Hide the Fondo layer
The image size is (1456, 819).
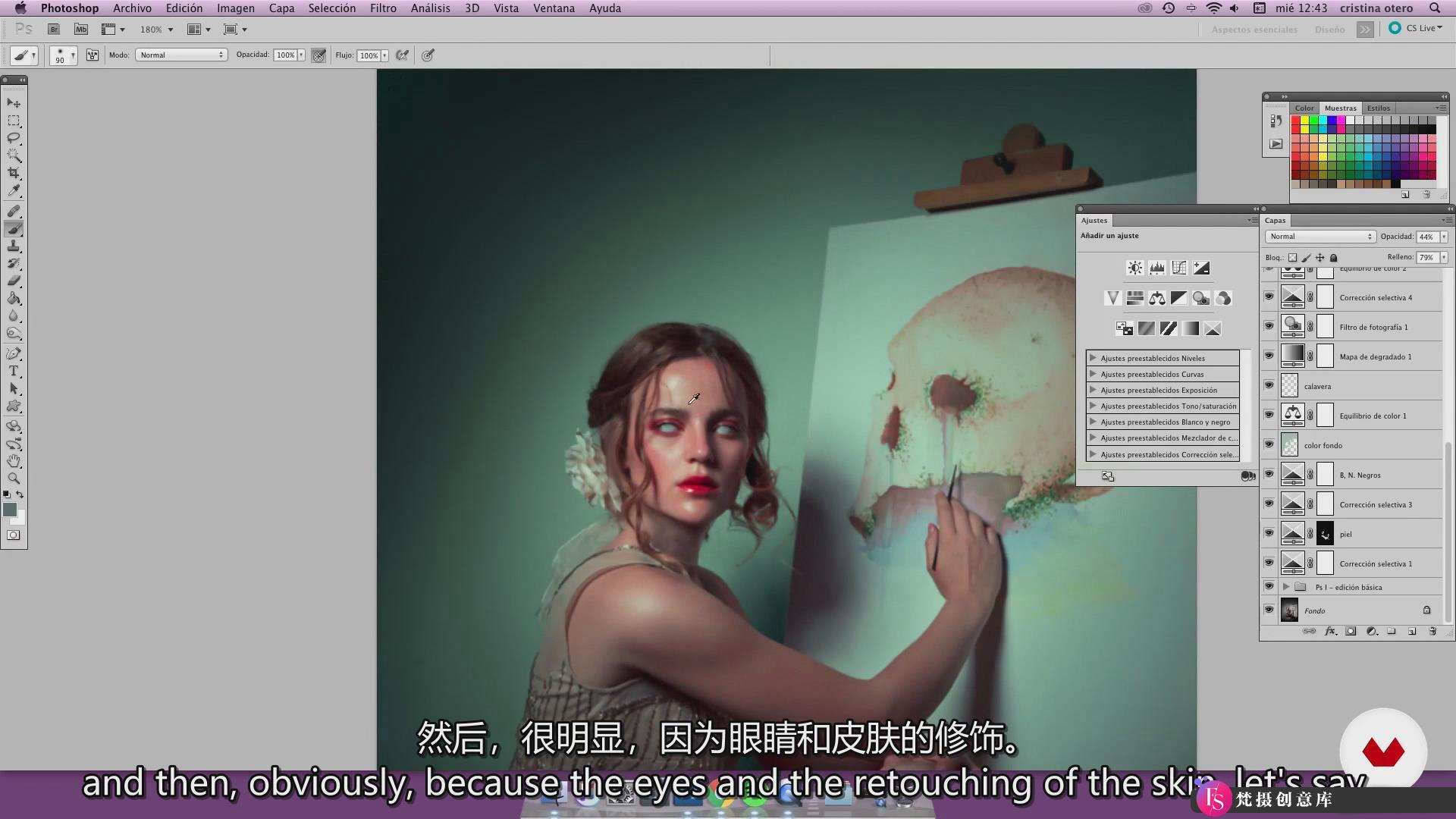click(1269, 610)
